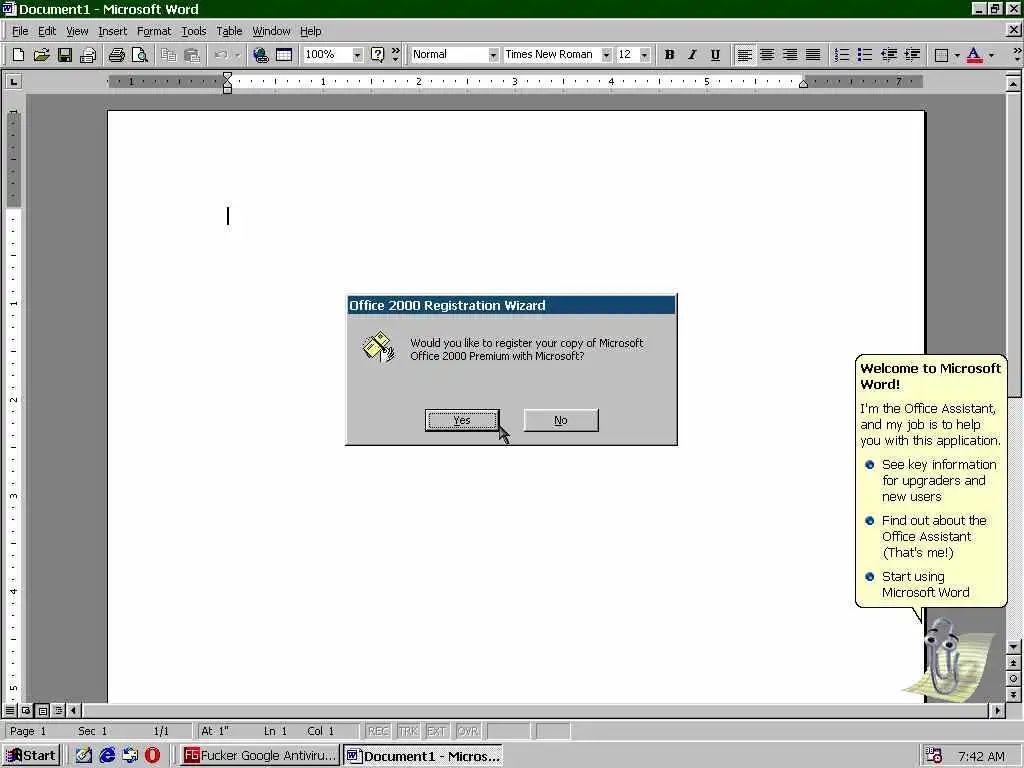Click the Next Page double-arrow button
1024x768 pixels.
[x=1013, y=694]
